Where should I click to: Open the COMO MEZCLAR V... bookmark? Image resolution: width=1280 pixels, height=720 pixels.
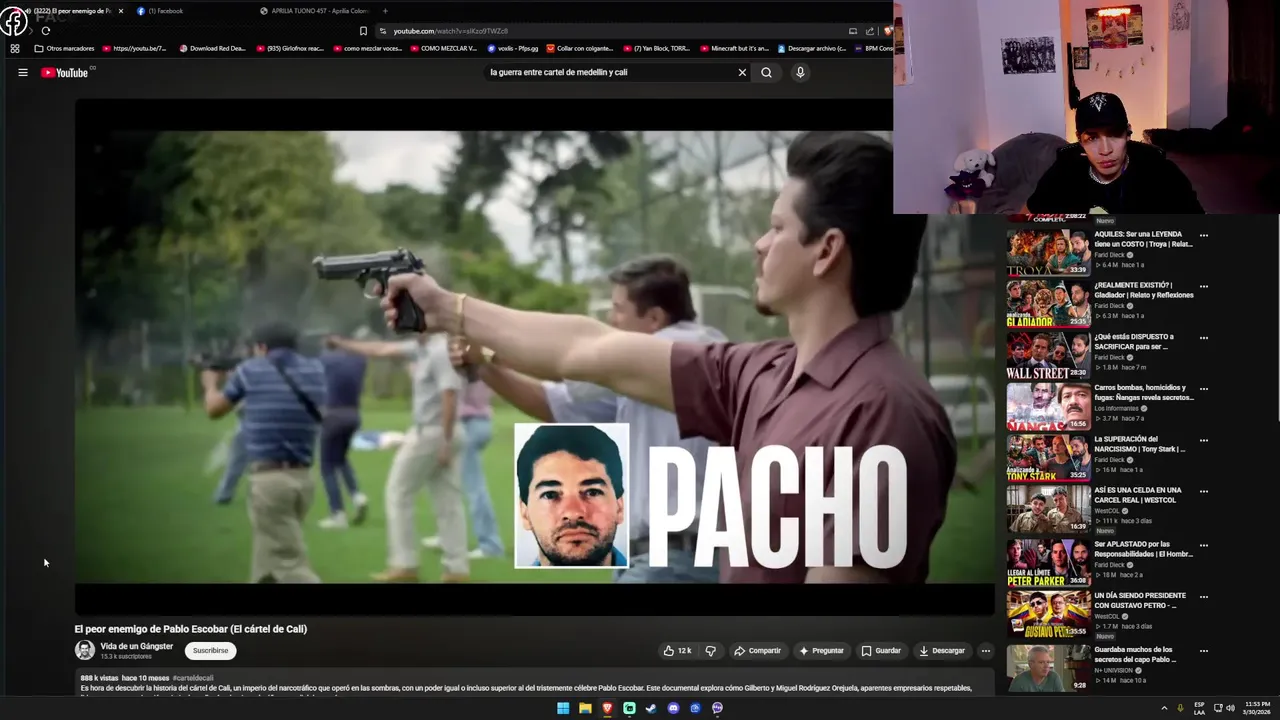[442, 48]
